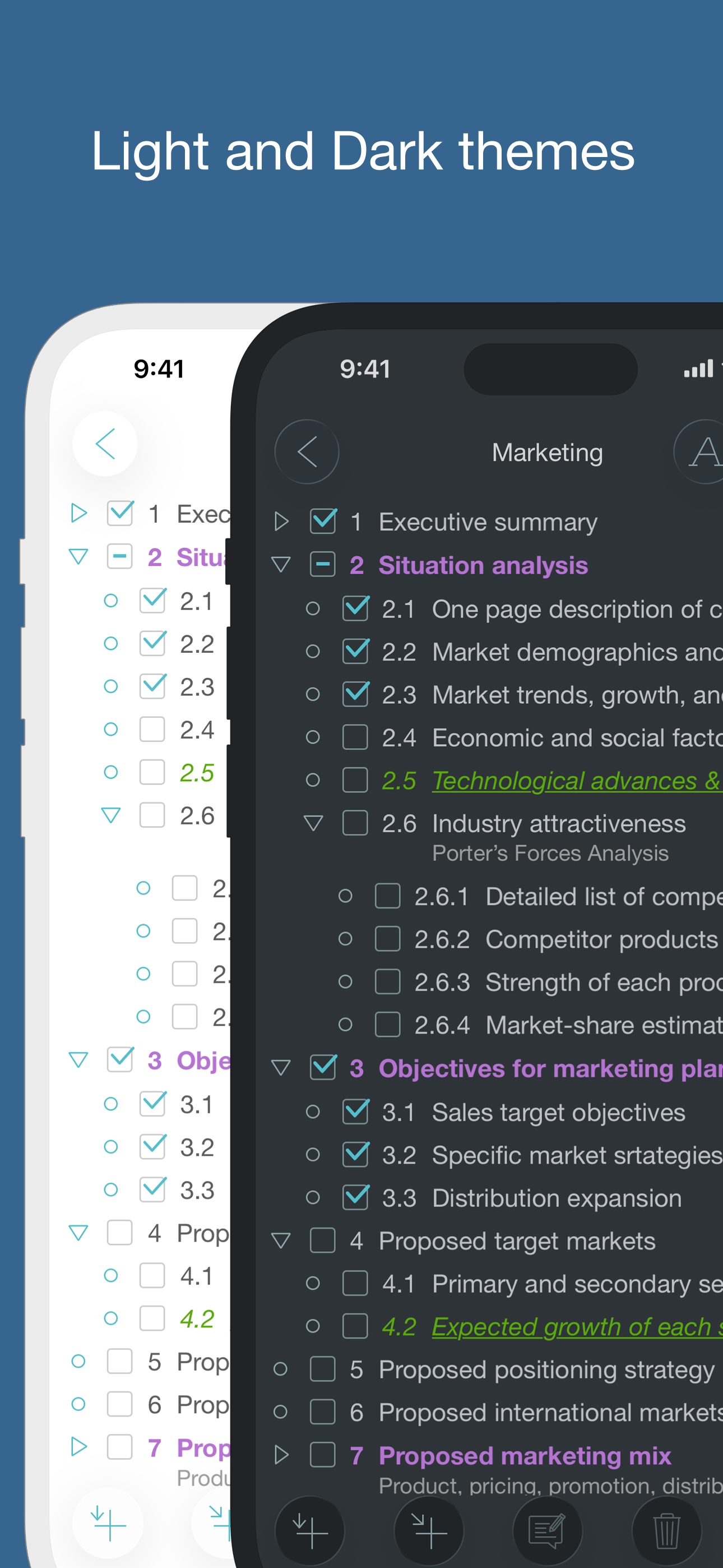Tap bullet beside 3.2 in light phone
The image size is (723, 1568).
(111, 1147)
